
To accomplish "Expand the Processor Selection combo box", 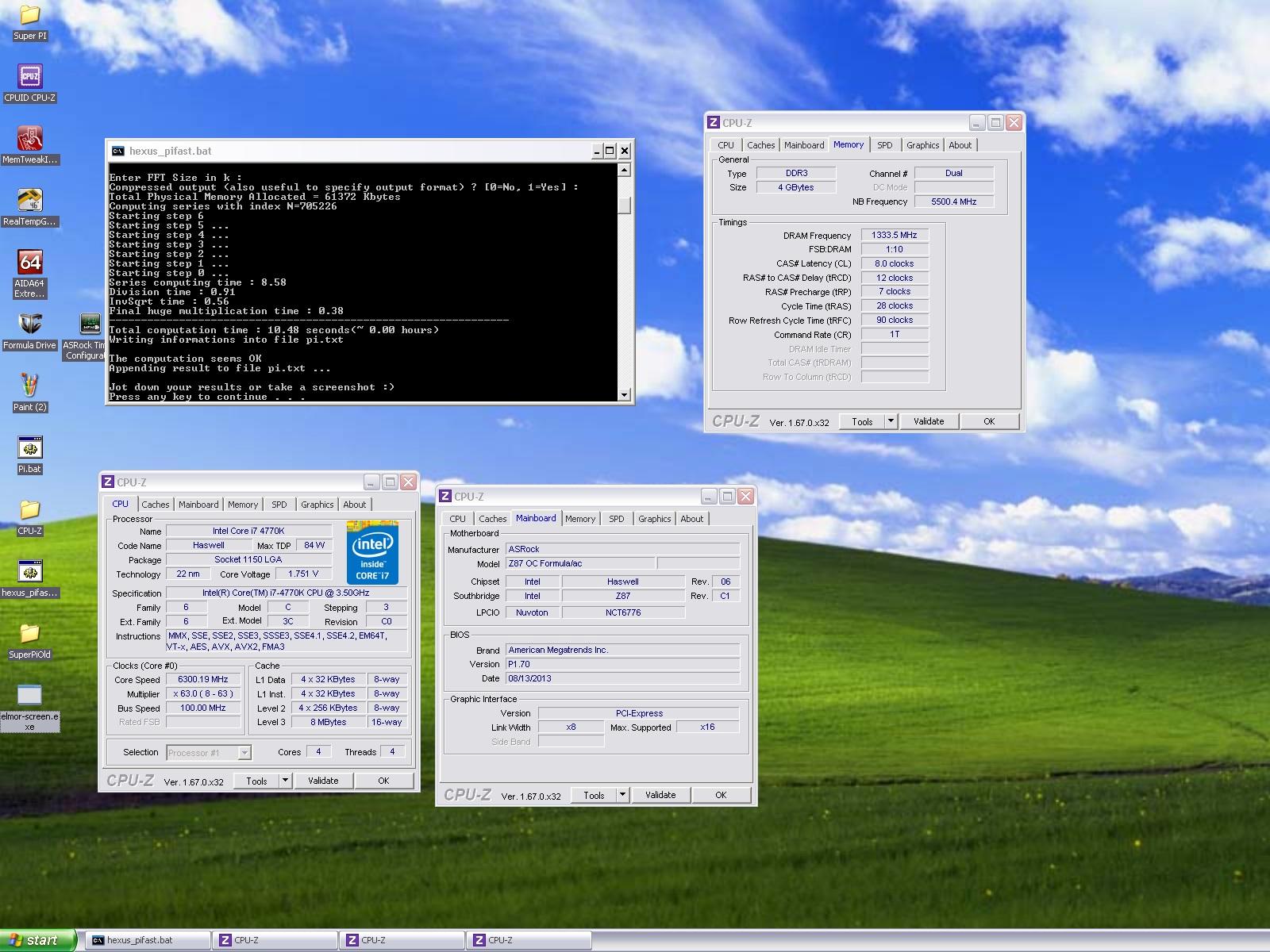I will pyautogui.click(x=244, y=752).
